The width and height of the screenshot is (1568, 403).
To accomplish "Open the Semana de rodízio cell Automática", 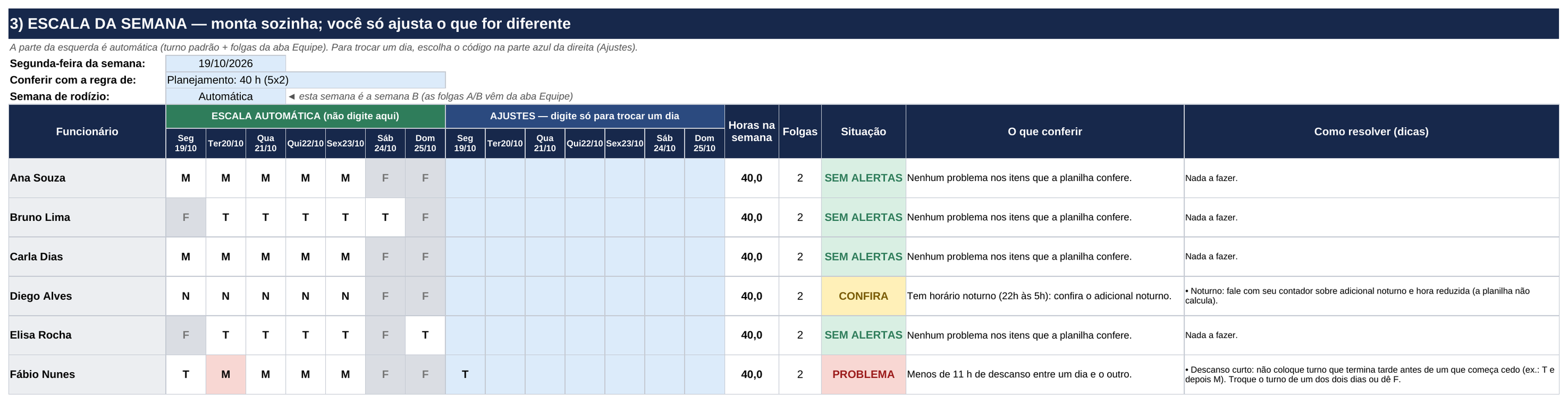I will (225, 96).
